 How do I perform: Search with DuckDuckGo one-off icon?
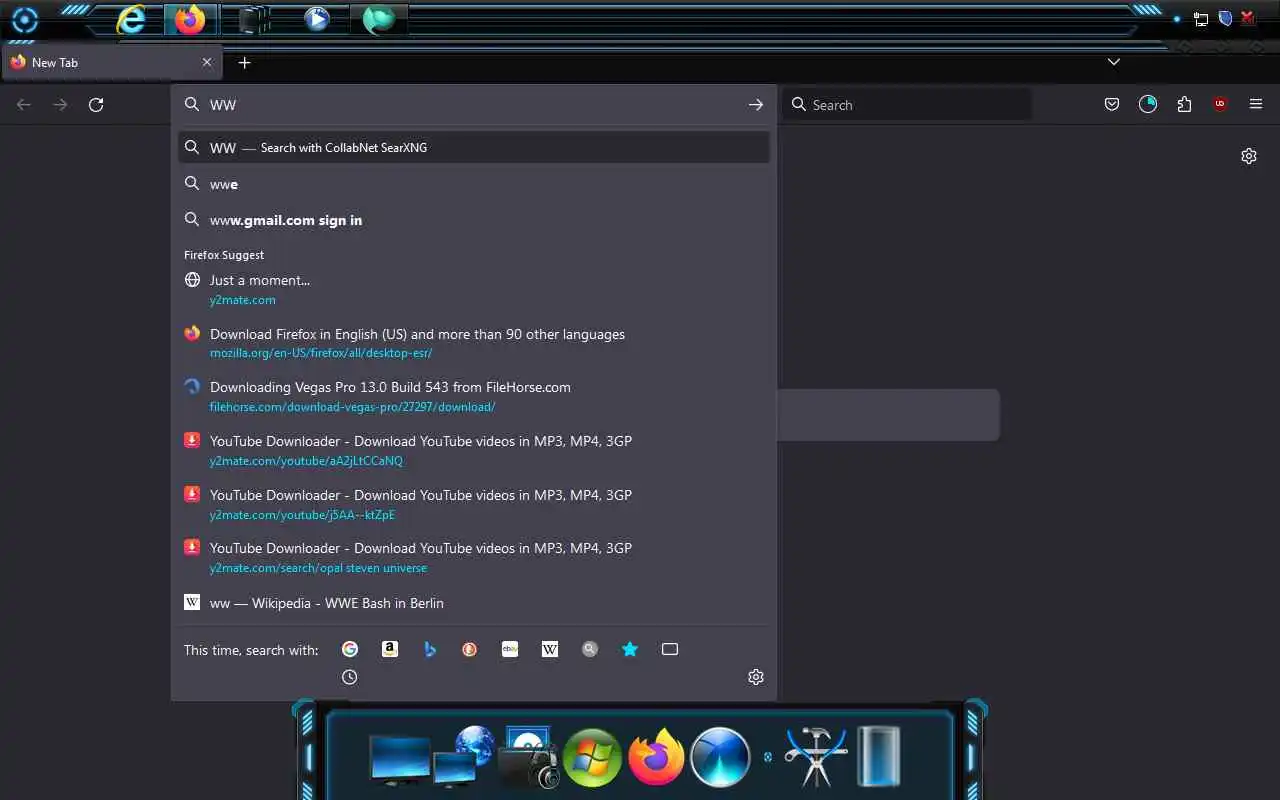pyautogui.click(x=470, y=649)
